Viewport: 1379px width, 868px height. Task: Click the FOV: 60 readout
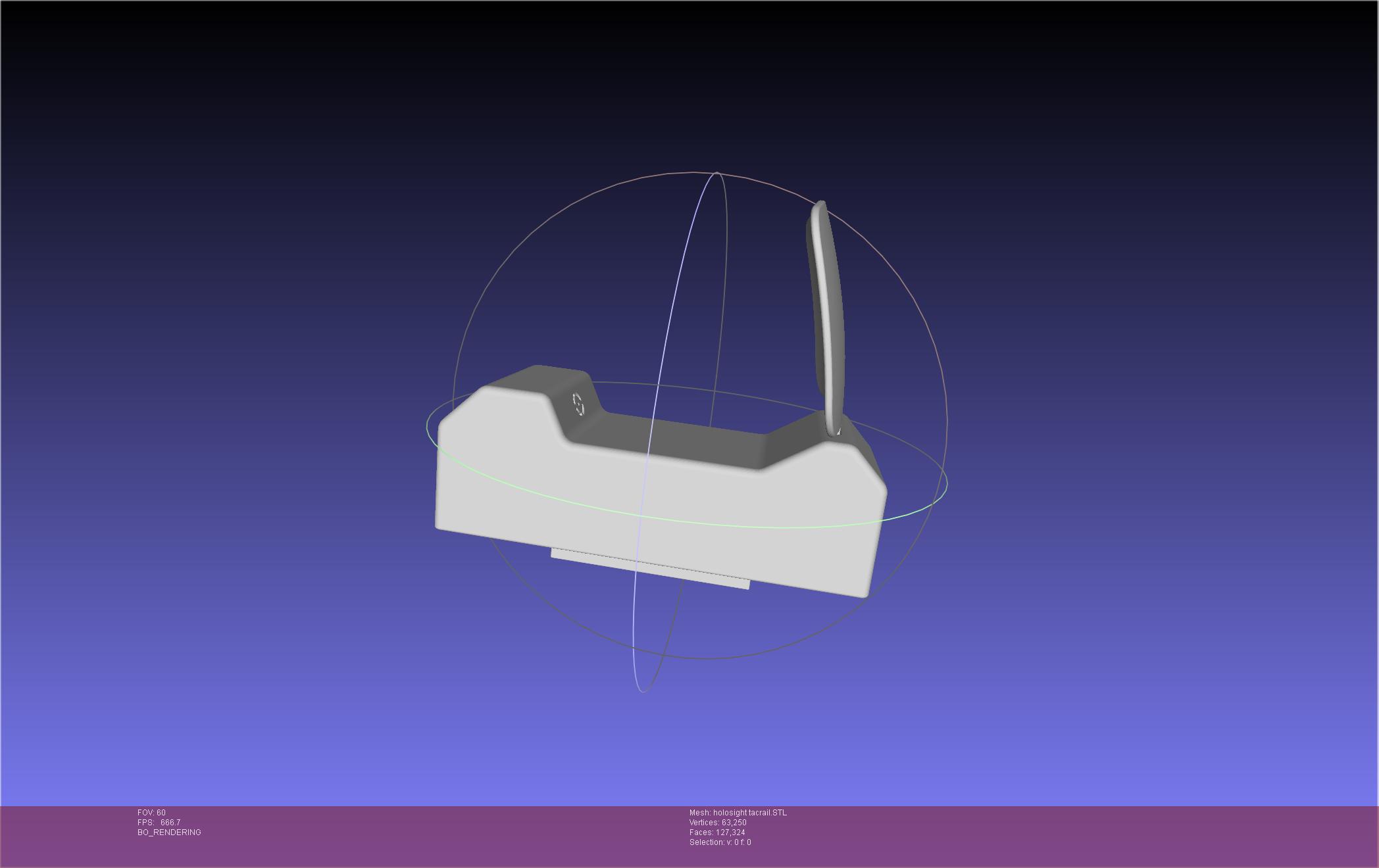(151, 813)
